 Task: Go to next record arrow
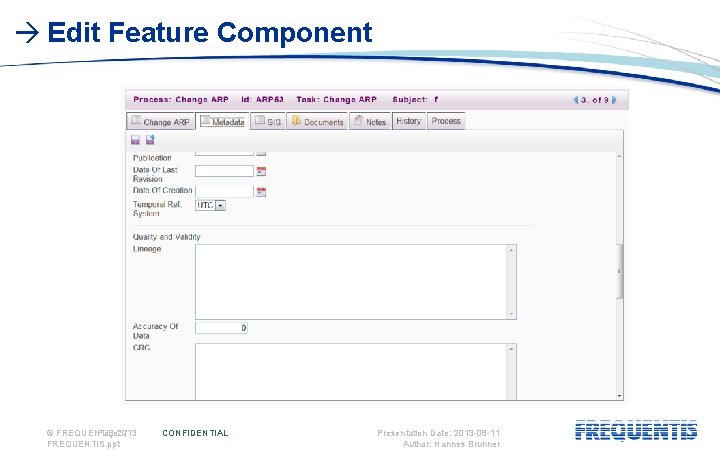(x=614, y=100)
